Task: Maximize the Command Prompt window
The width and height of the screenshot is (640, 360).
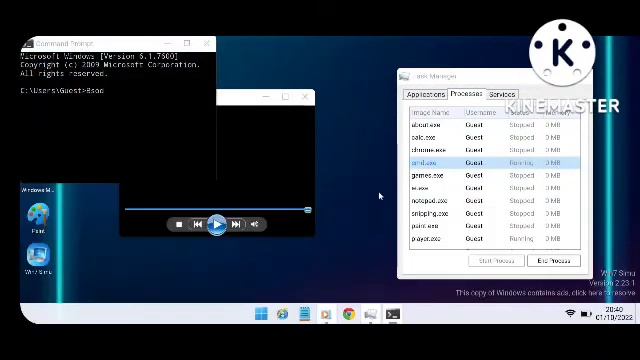Action: pyautogui.click(x=187, y=43)
